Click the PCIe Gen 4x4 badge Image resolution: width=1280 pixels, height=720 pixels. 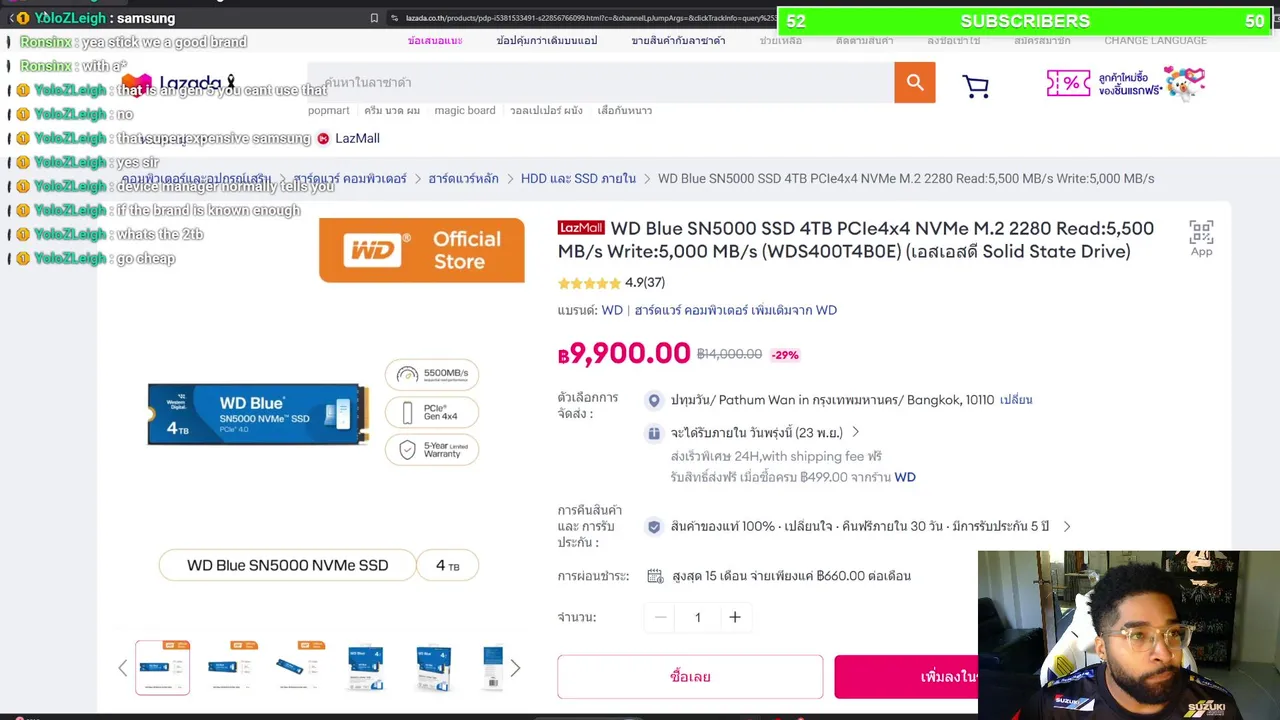(x=432, y=412)
